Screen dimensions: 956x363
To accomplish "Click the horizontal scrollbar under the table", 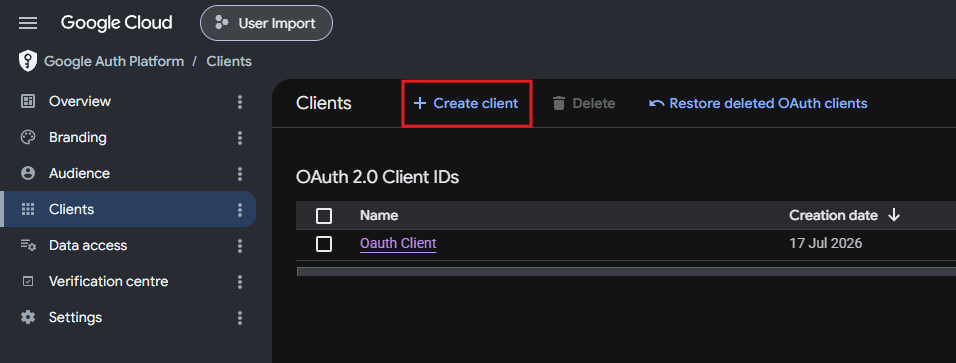I will point(626,271).
